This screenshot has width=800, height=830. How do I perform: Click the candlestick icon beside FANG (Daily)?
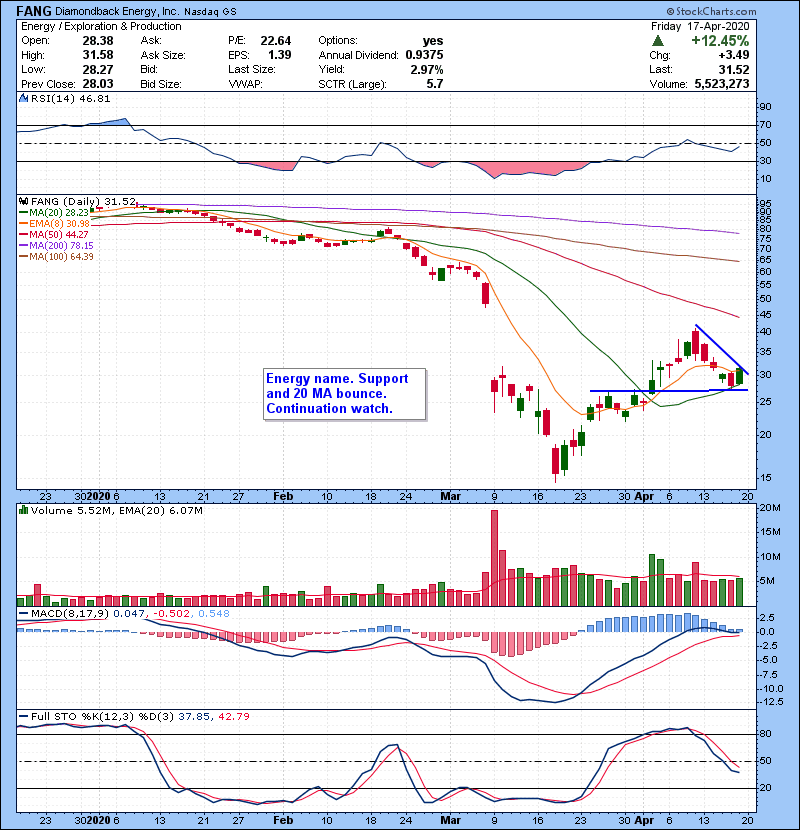[x=23, y=202]
